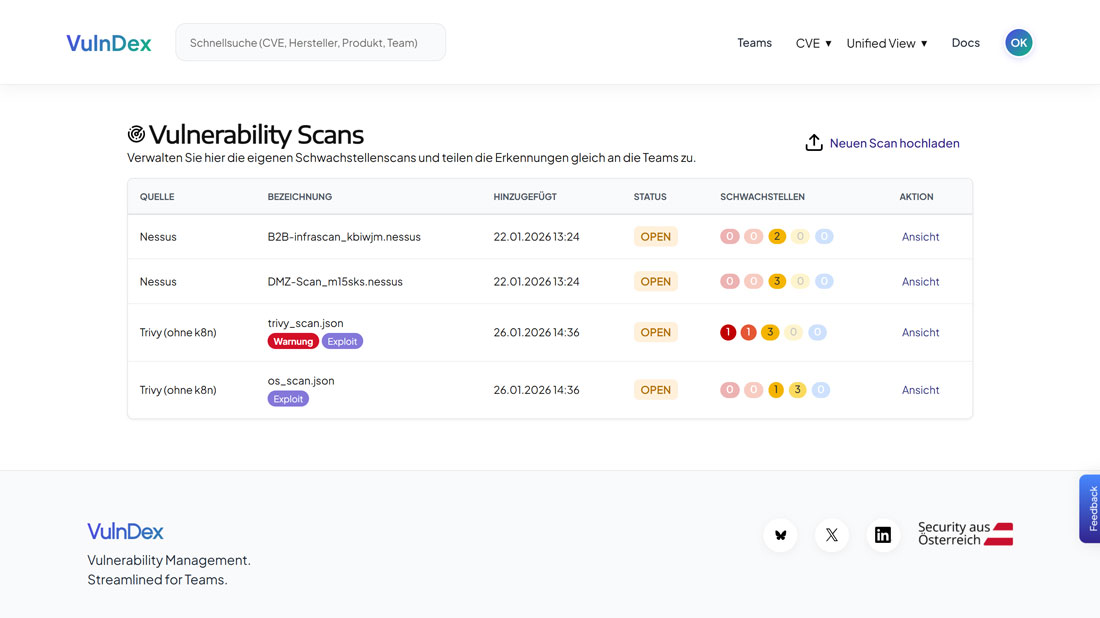1100x618 pixels.
Task: Click the Schnellsuche search field
Action: click(x=310, y=43)
